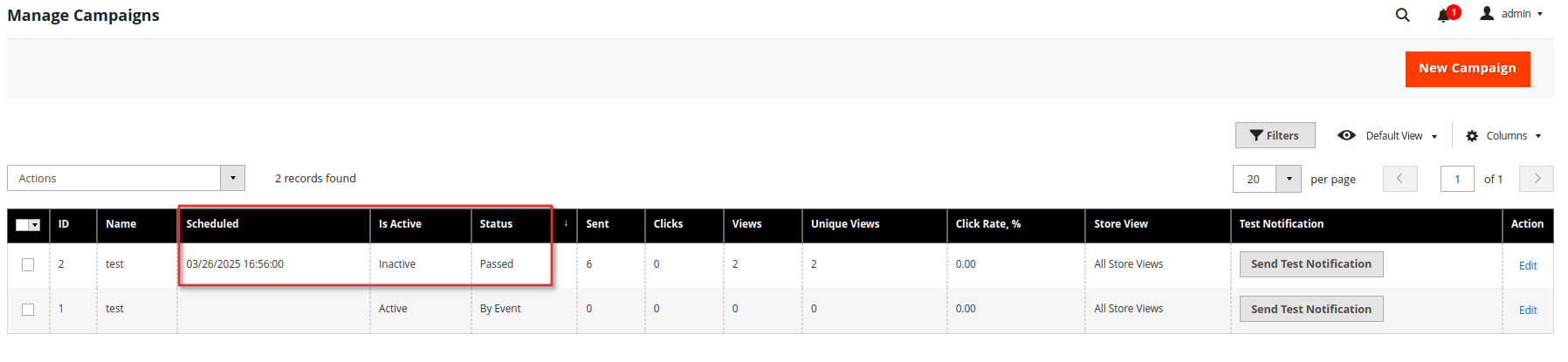Toggle the select-all checkbox in header

22,225
